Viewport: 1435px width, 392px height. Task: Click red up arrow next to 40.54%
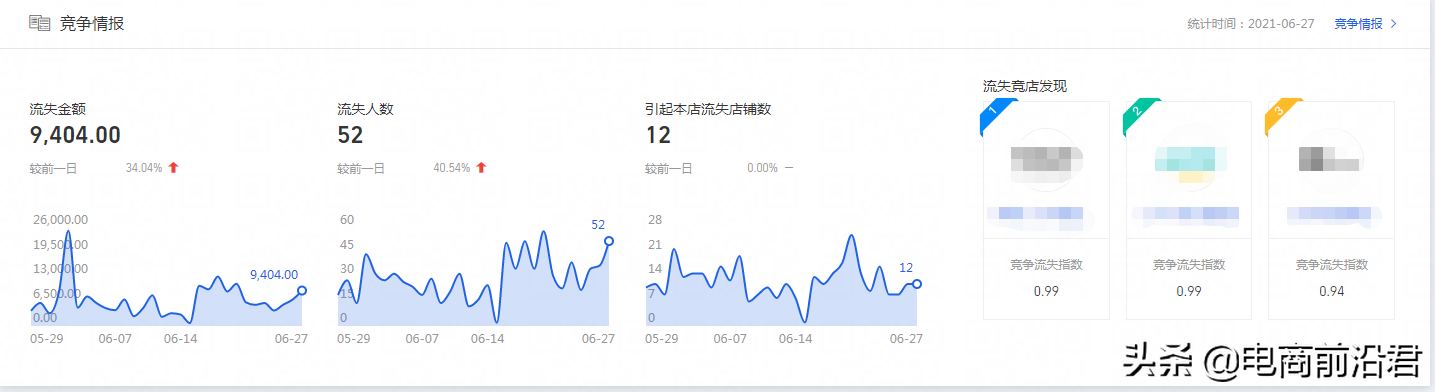click(481, 168)
